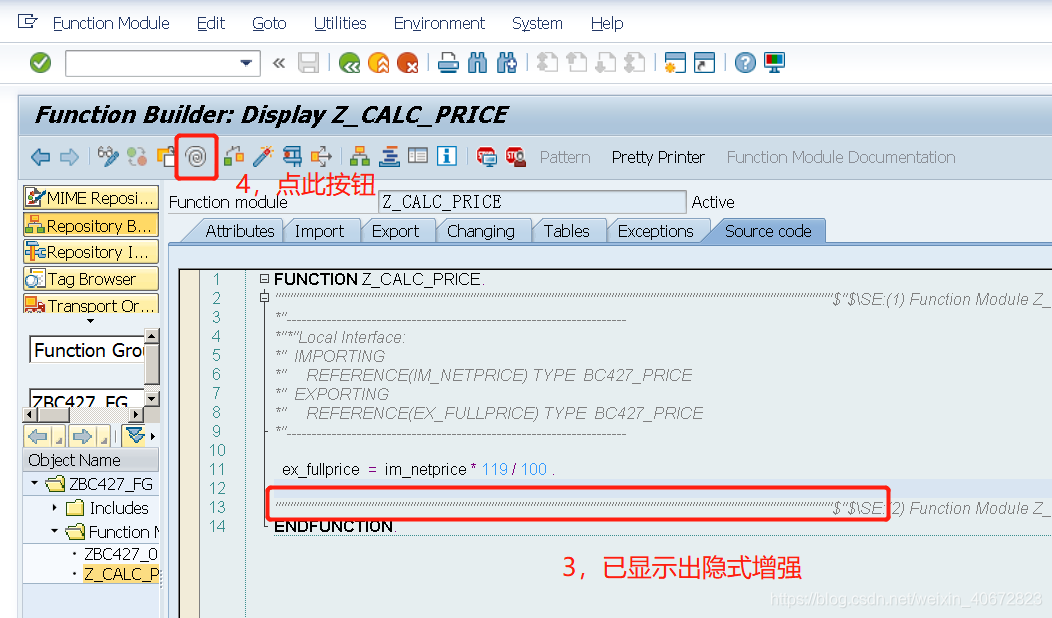Click the Other Object icon
This screenshot has height=618, width=1052.
click(x=166, y=157)
